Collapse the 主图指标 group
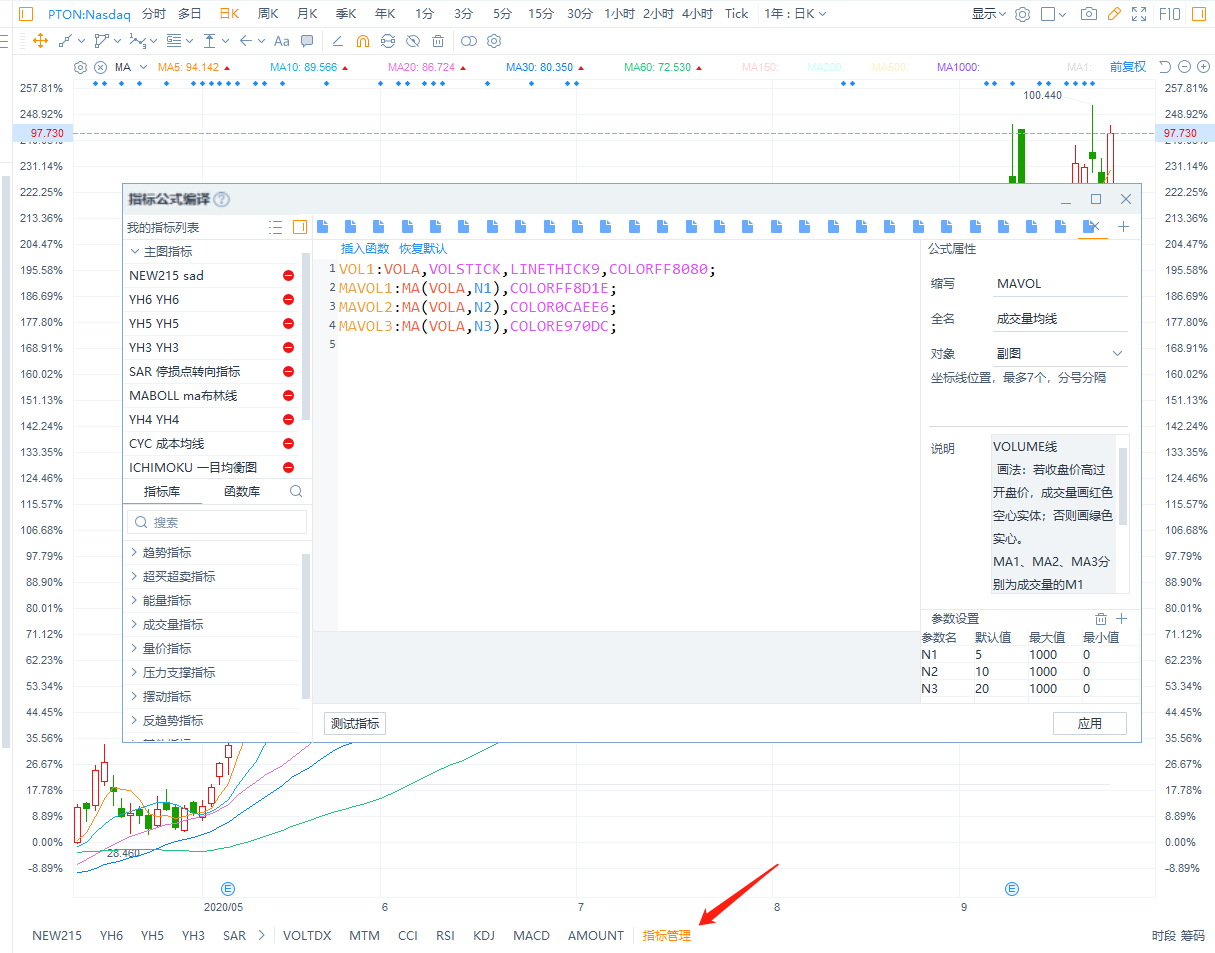Viewport: 1215px width, 953px height. [x=135, y=252]
